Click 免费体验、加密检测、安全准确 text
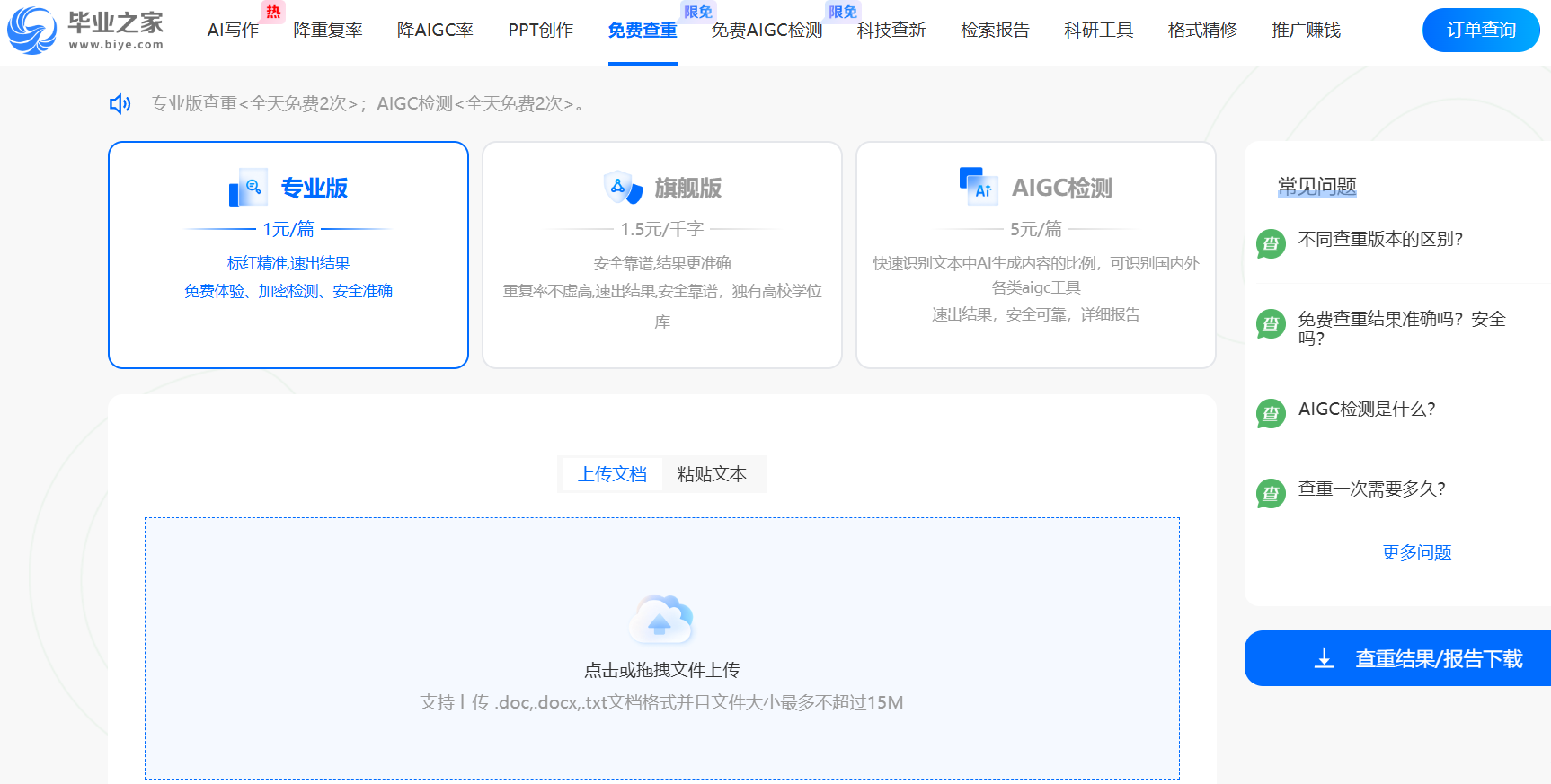1551x784 pixels. coord(288,291)
